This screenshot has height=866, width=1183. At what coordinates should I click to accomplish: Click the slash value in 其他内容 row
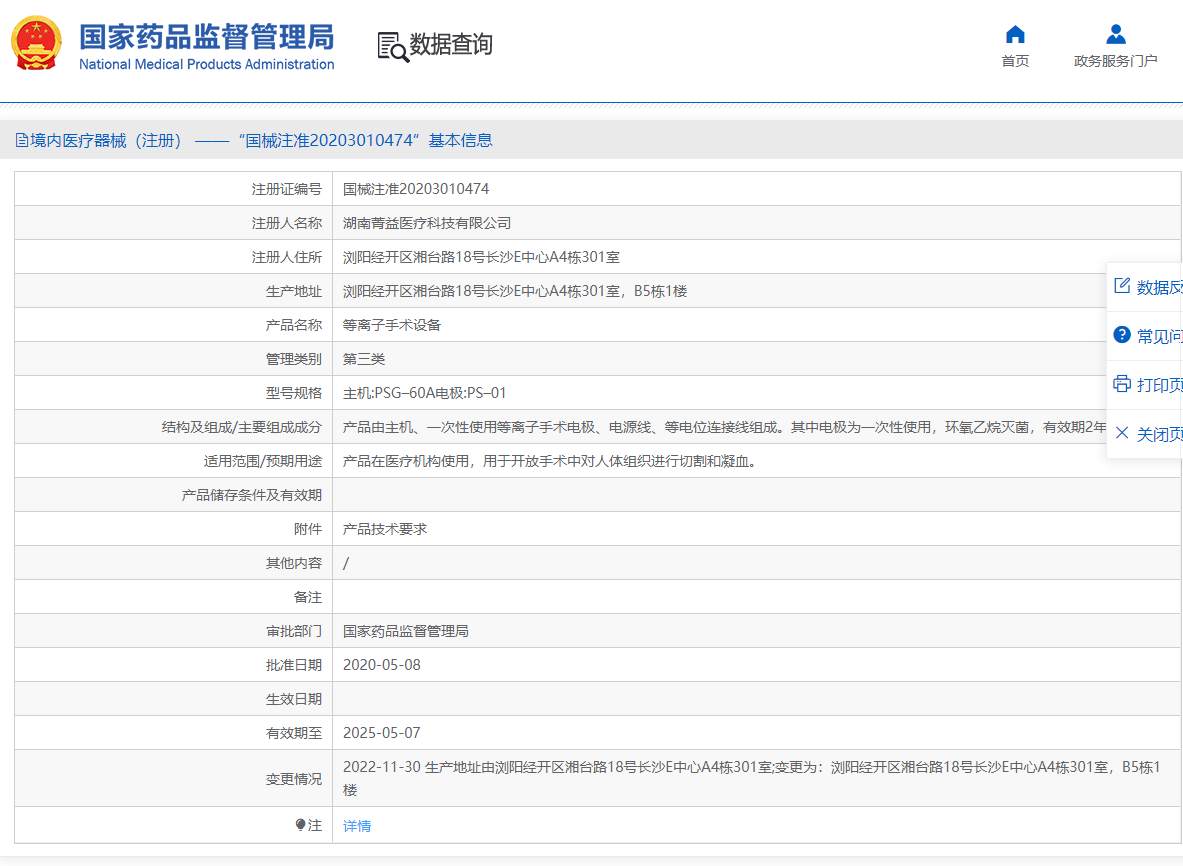[x=346, y=563]
